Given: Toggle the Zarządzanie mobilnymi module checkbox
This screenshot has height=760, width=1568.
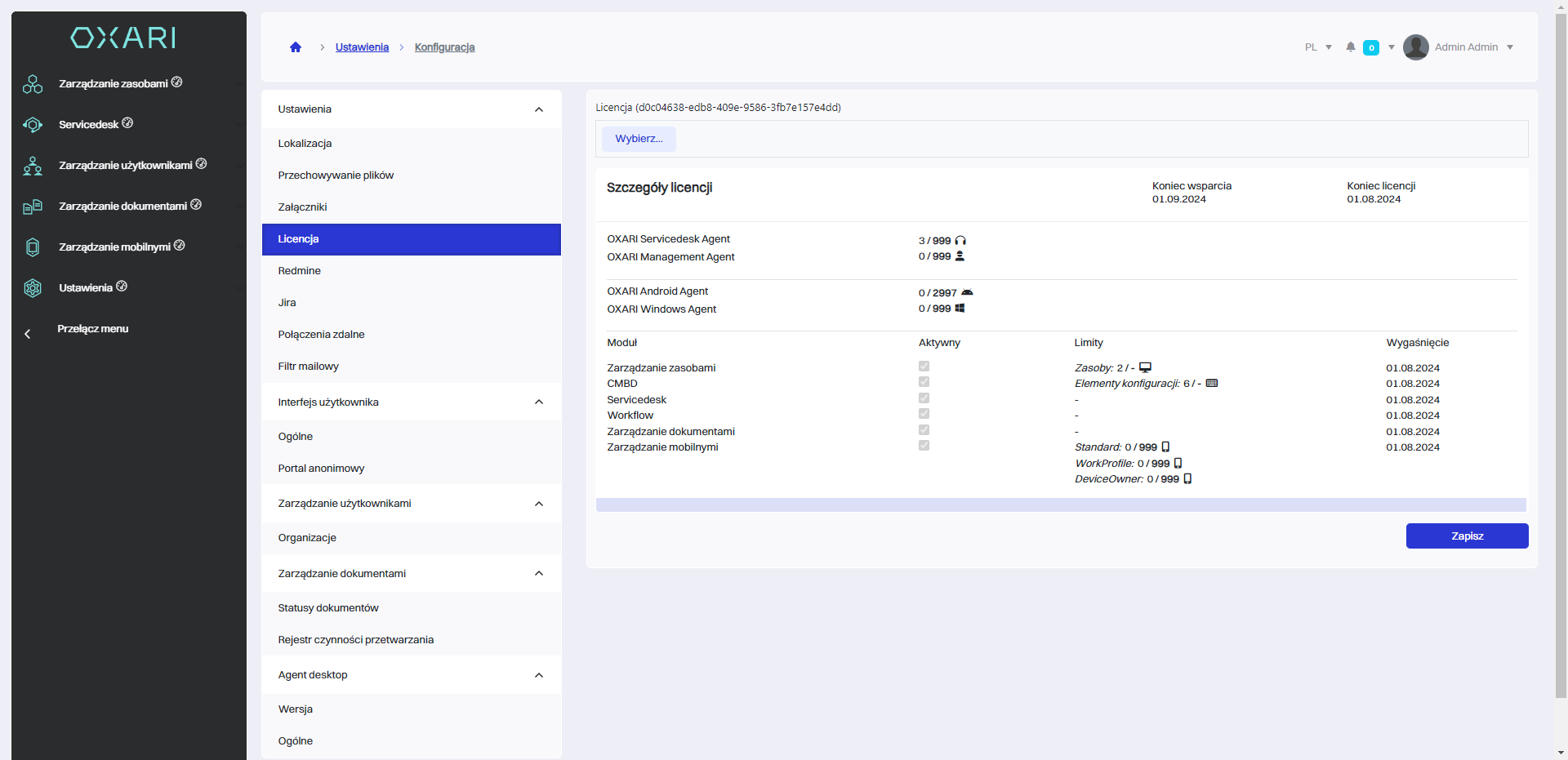Looking at the screenshot, I should coord(924,446).
